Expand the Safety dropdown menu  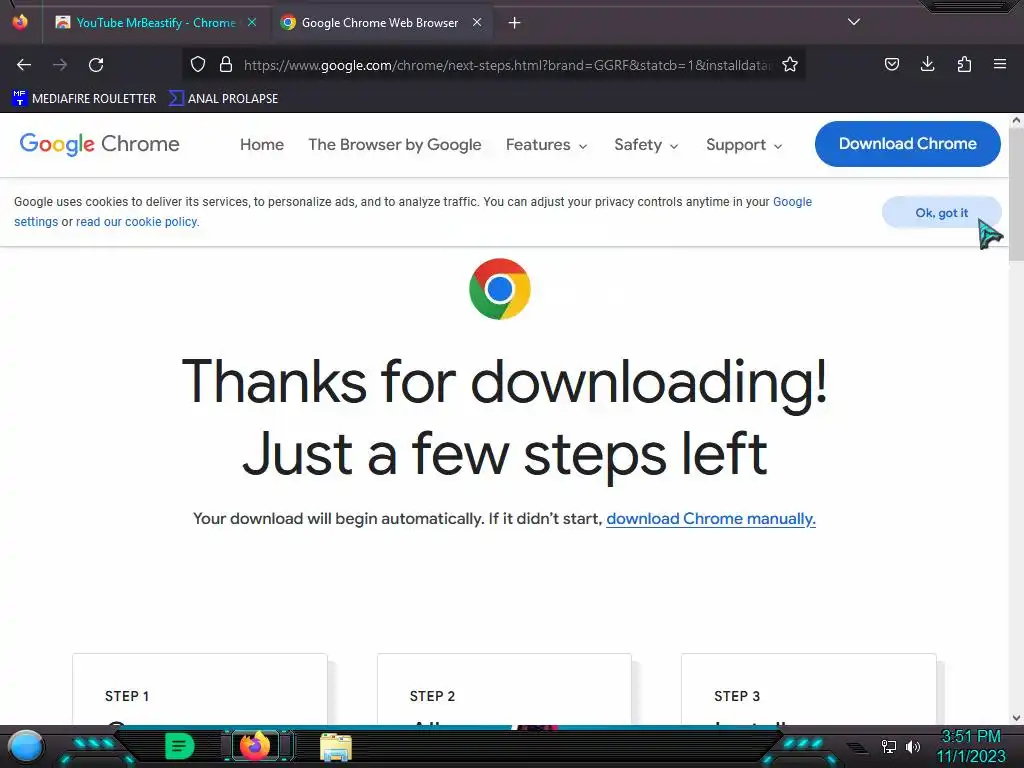click(x=646, y=144)
